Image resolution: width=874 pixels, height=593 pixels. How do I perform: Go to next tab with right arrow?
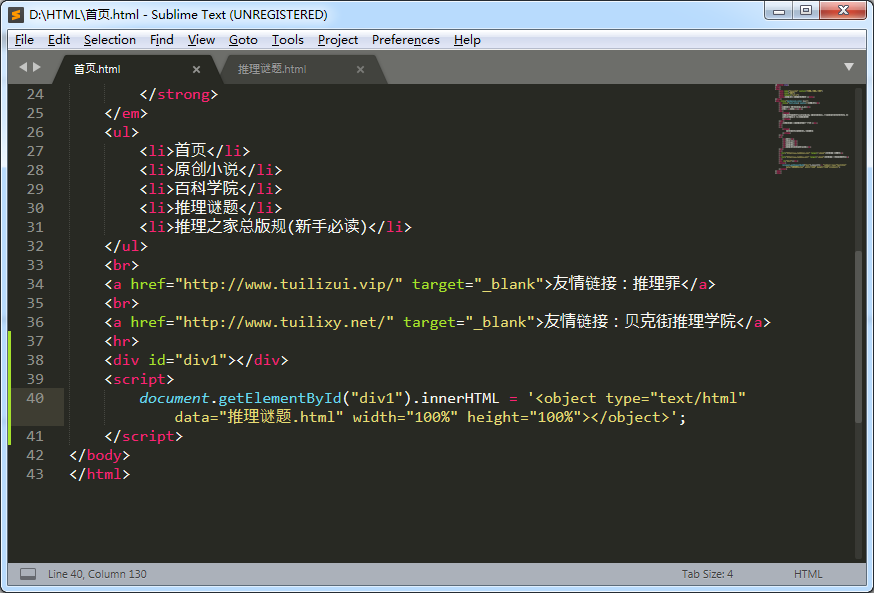pyautogui.click(x=37, y=67)
